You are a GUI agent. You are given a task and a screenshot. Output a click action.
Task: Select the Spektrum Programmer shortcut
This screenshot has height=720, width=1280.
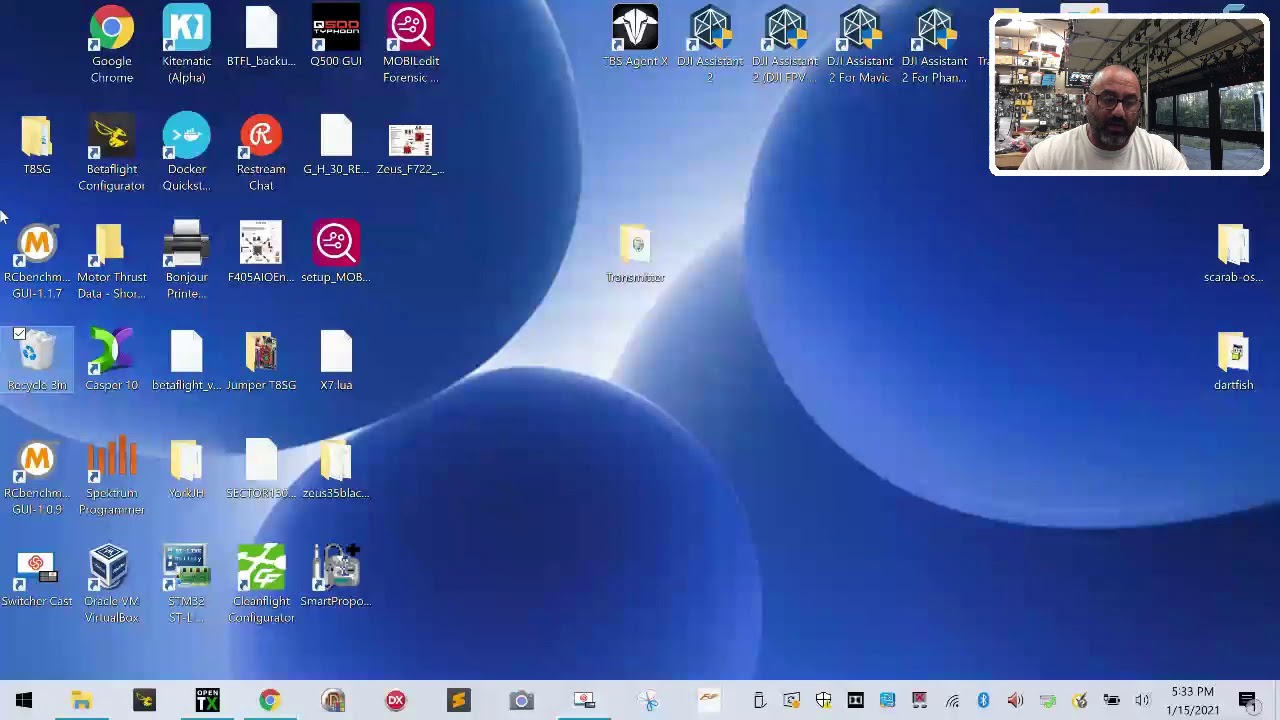[x=111, y=477]
